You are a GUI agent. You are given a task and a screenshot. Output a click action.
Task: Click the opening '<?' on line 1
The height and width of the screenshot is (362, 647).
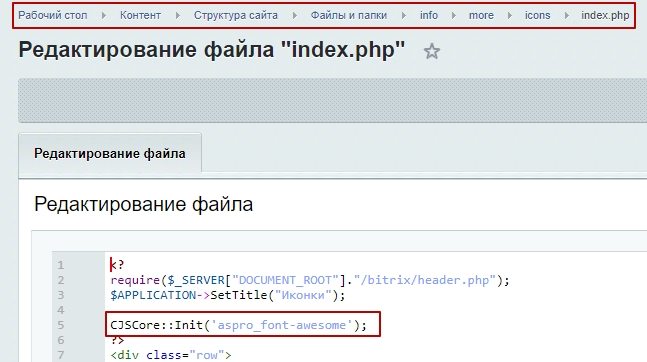tap(117, 265)
